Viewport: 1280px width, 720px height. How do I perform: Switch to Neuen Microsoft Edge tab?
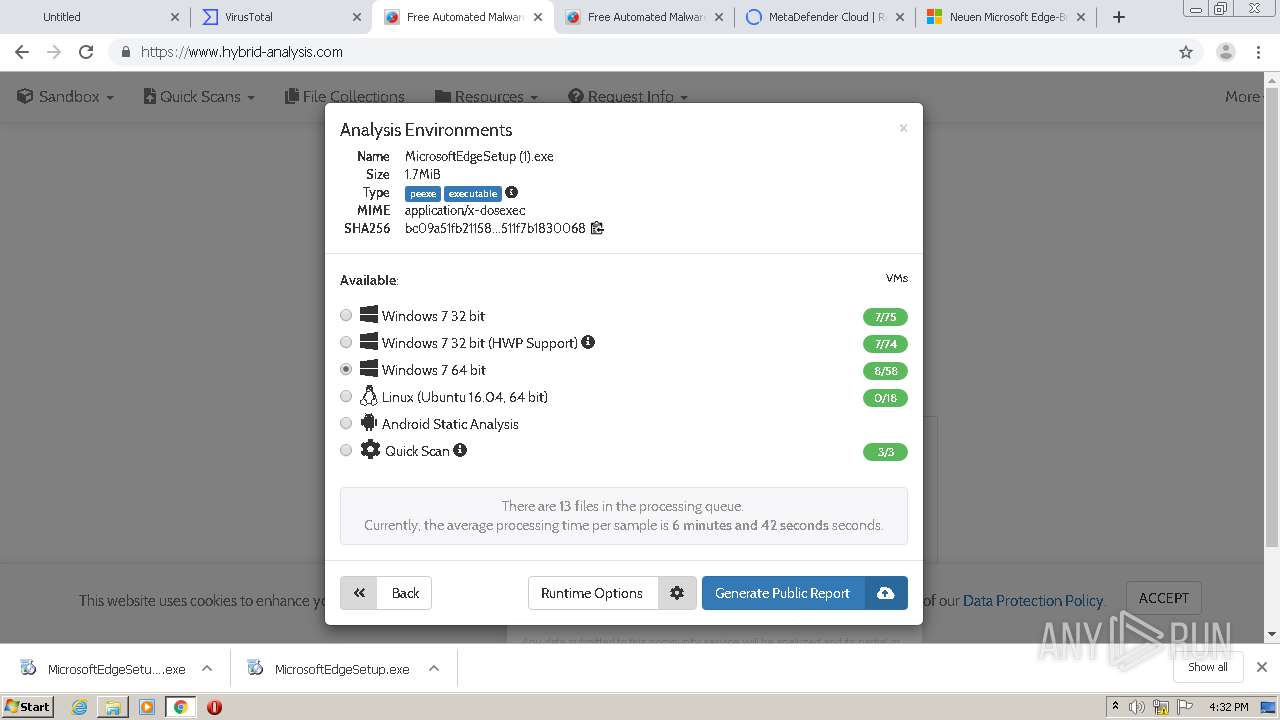point(1005,17)
